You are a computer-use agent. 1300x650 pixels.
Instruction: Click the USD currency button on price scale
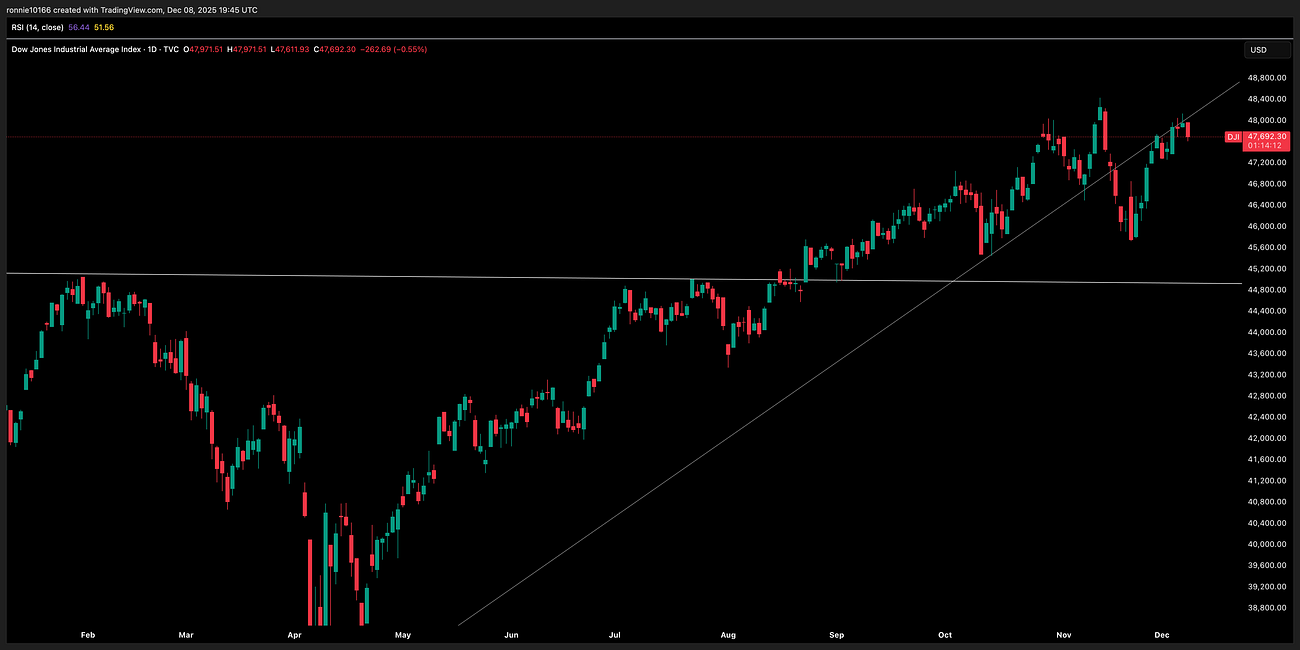(x=1266, y=49)
